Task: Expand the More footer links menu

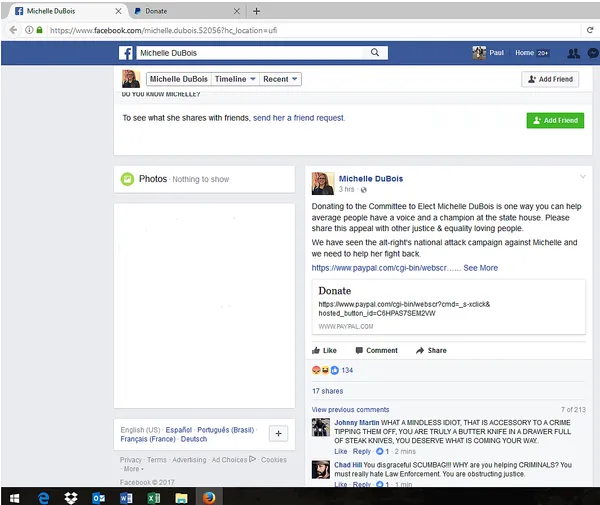Action: [132, 469]
